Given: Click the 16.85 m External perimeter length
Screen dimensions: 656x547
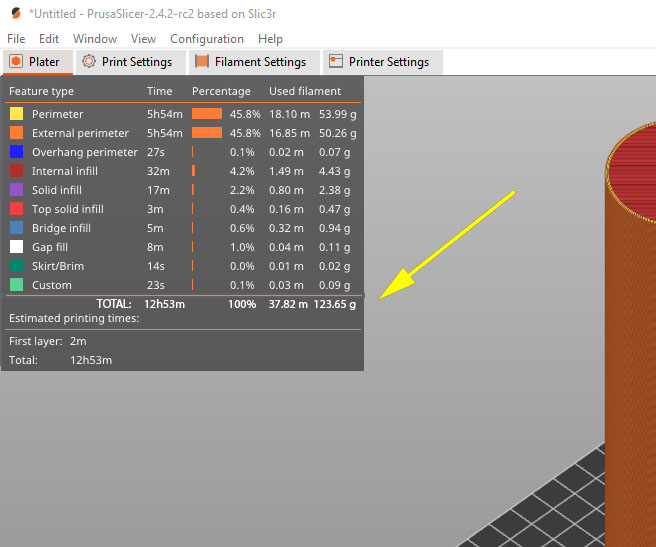Looking at the screenshot, I should click(x=290, y=133).
